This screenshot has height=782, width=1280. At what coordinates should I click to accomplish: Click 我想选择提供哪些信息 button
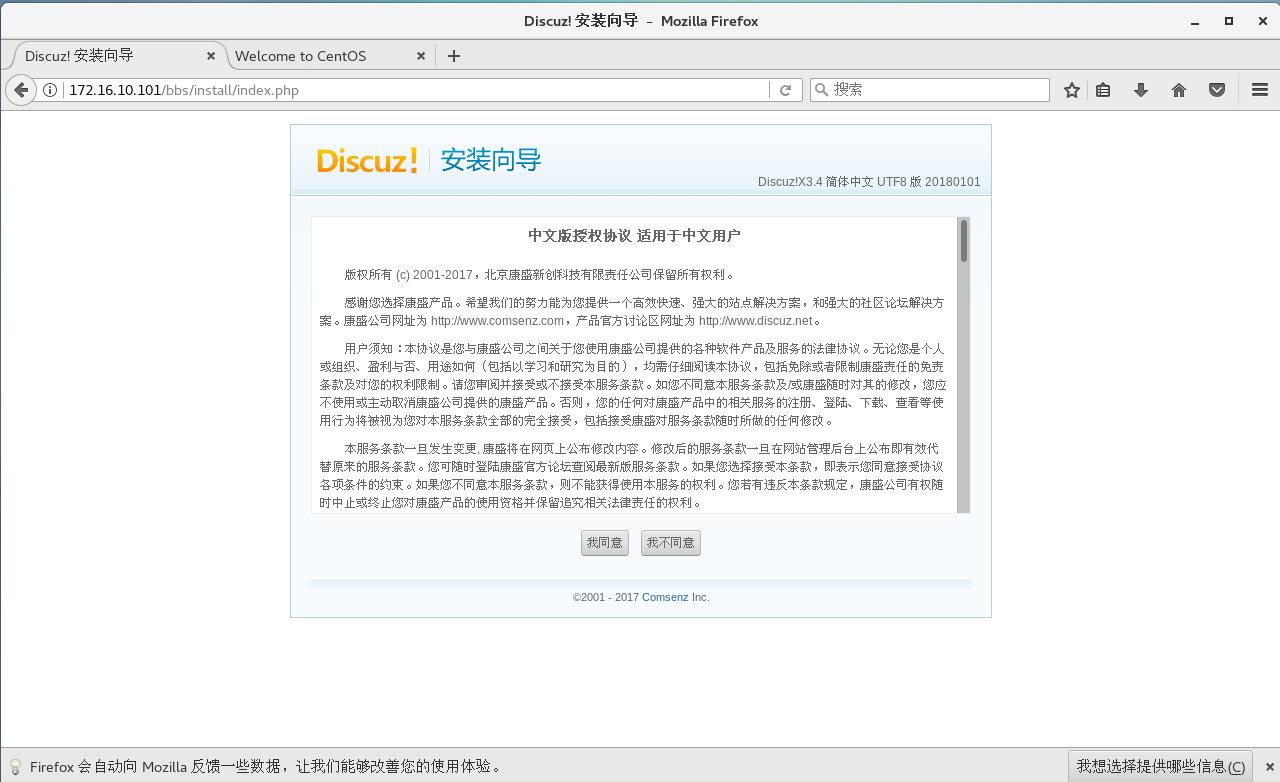coord(1160,766)
